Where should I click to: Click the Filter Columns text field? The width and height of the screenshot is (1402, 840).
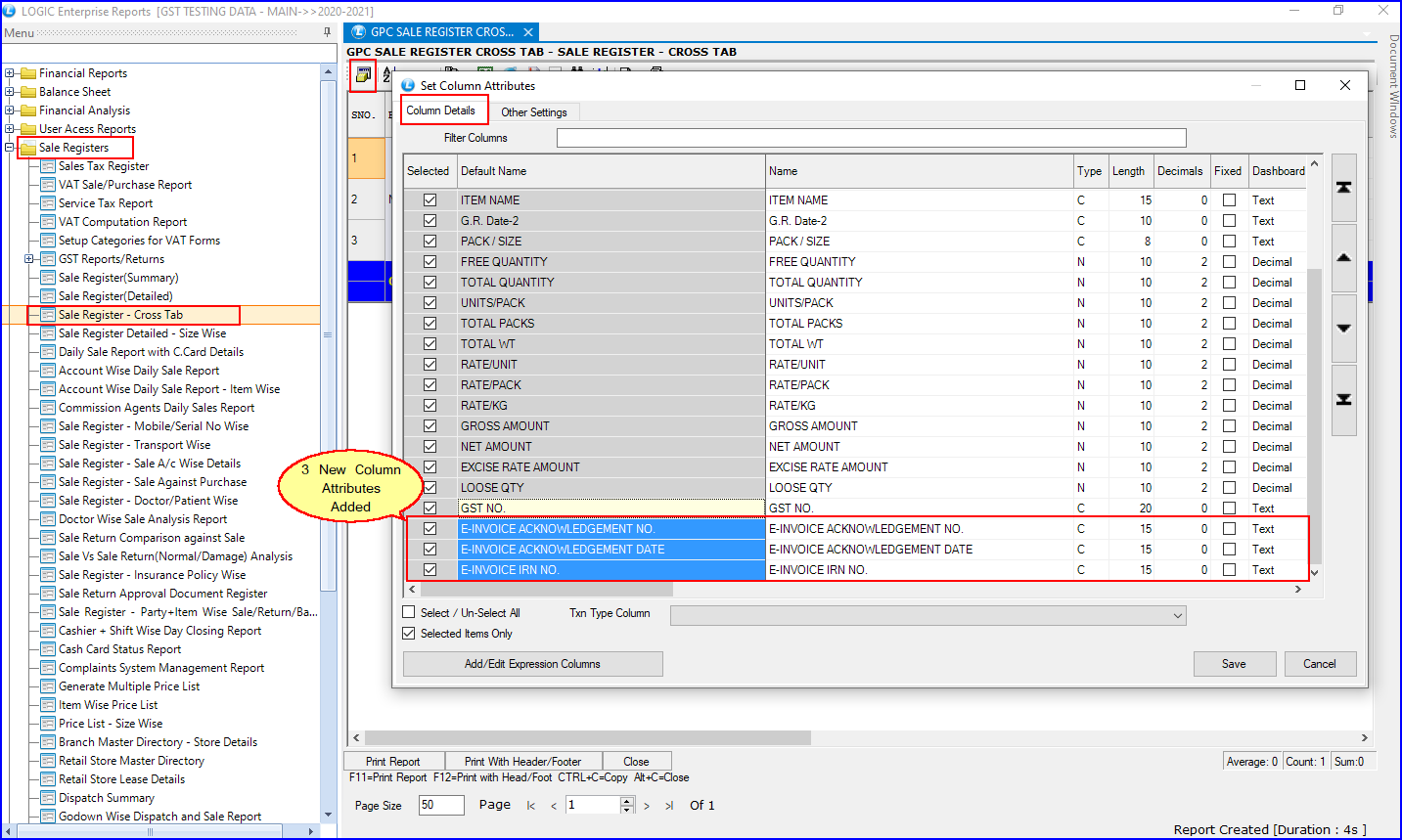point(871,138)
